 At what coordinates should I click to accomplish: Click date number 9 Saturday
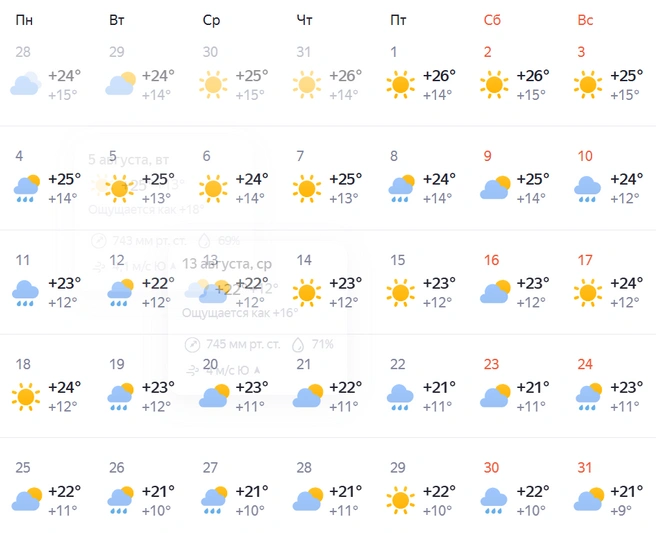[x=487, y=156]
